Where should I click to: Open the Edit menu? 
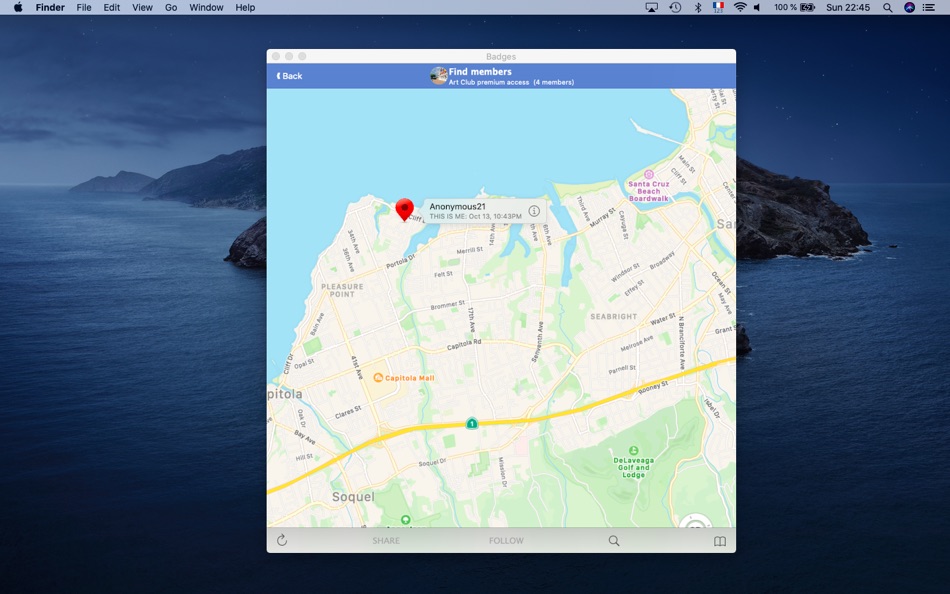coord(111,7)
